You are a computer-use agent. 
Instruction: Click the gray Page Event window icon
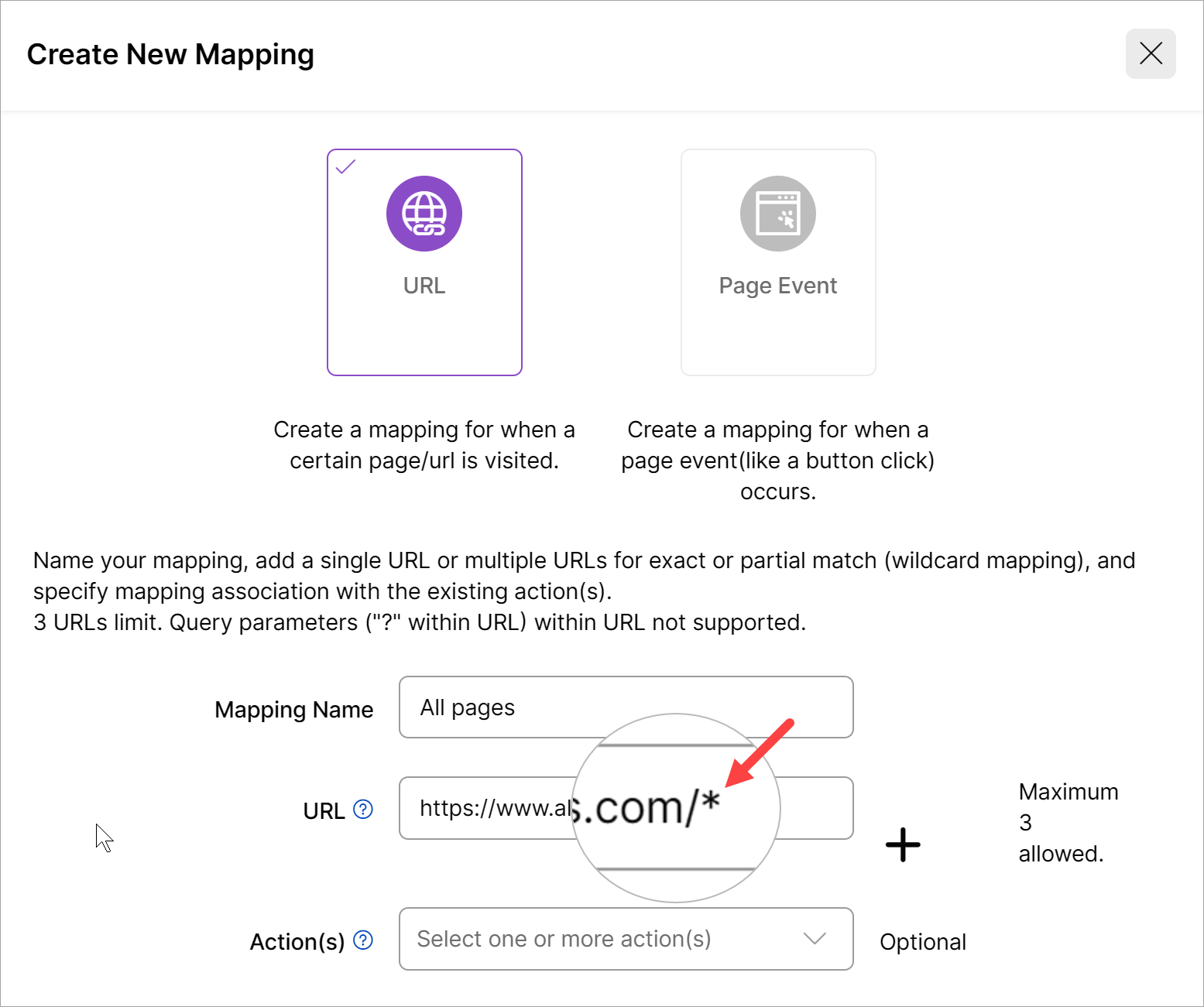click(777, 214)
